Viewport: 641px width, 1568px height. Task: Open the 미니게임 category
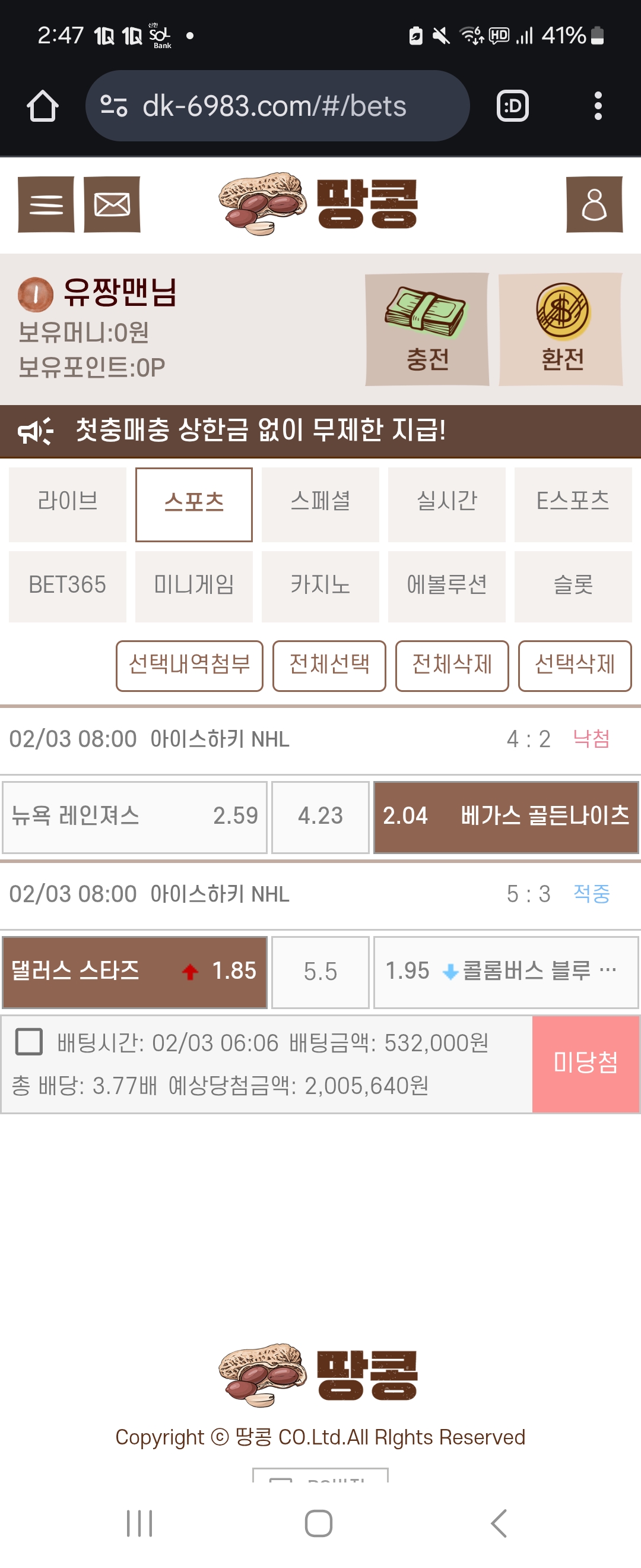click(x=194, y=586)
